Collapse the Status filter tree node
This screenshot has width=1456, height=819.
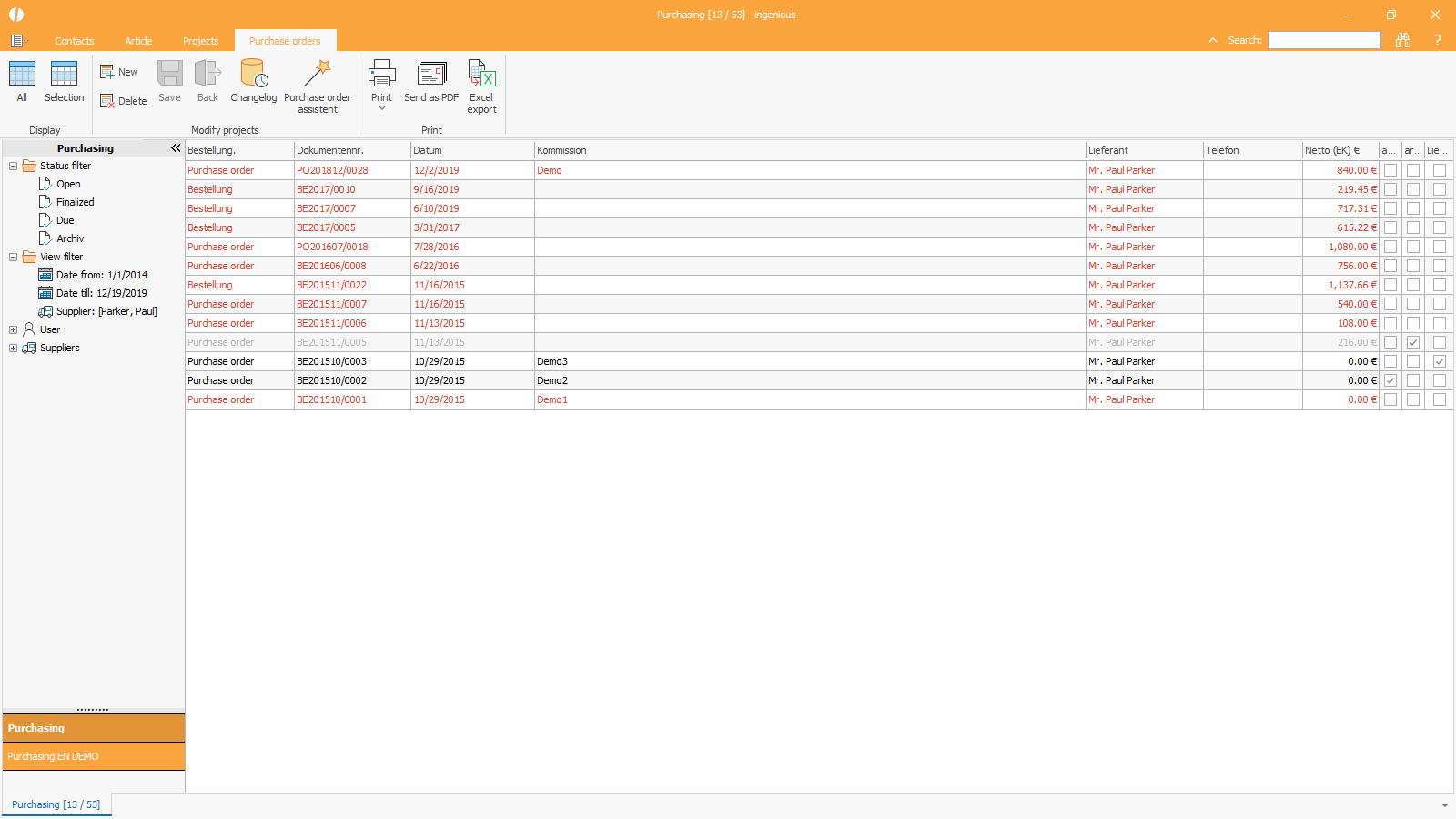coord(13,166)
